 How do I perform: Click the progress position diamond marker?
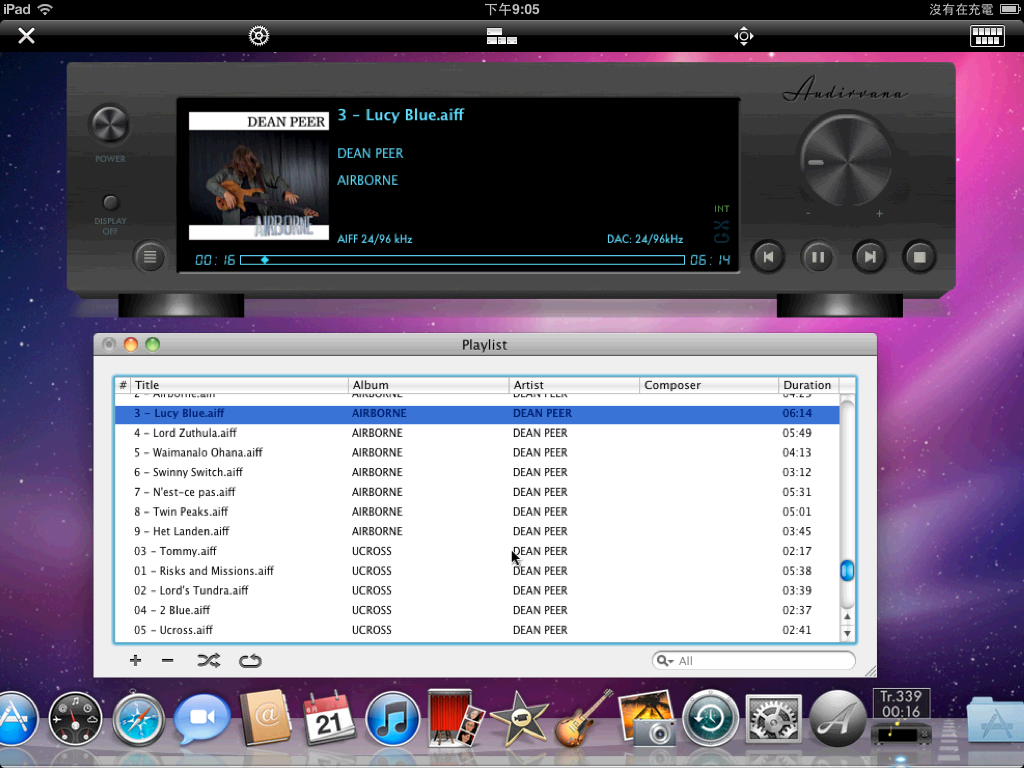point(264,260)
